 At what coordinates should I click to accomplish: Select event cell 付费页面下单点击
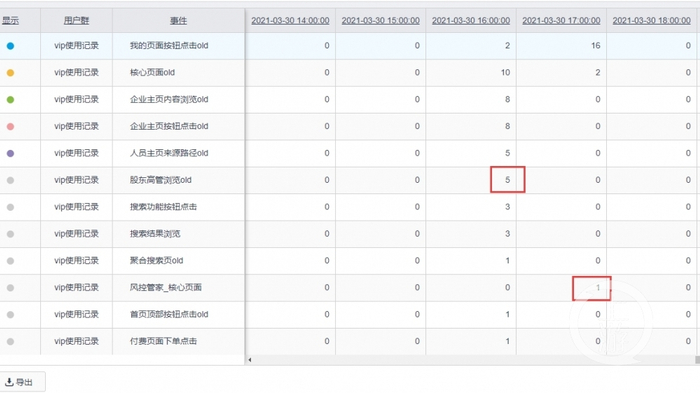163,341
